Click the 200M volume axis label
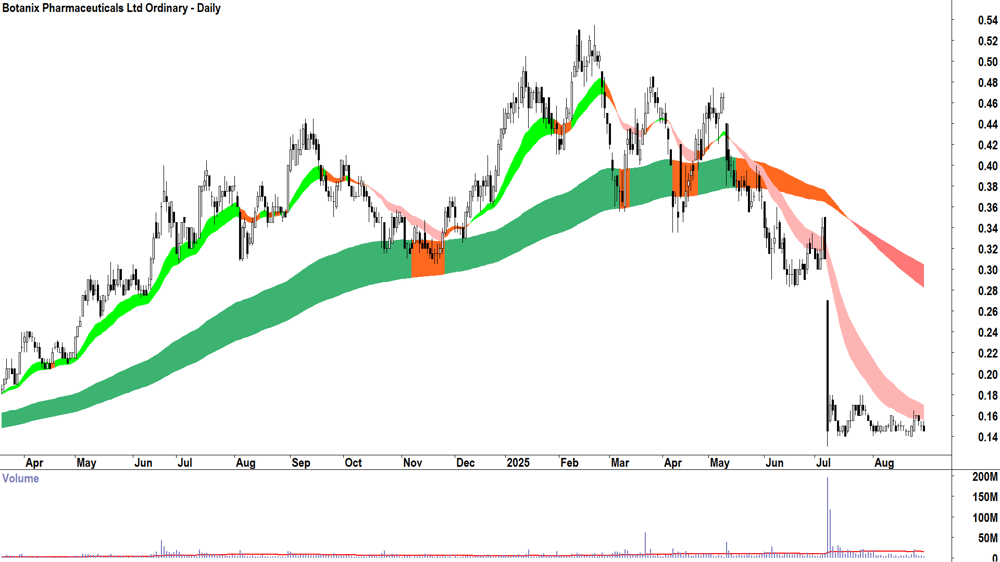The width and height of the screenshot is (1000, 562). 985,477
